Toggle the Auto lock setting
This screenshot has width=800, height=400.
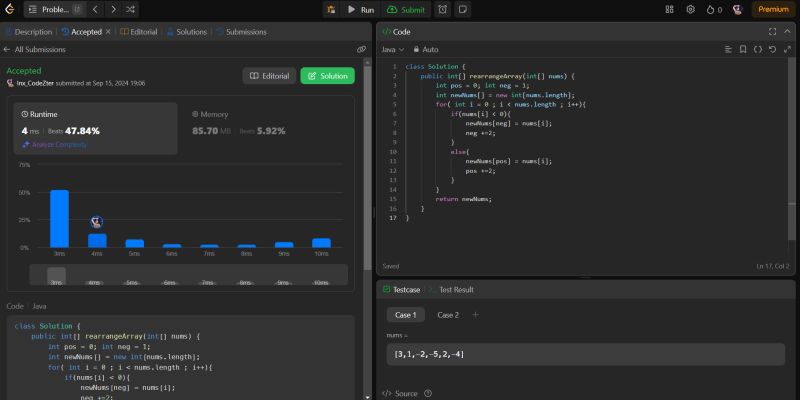(426, 49)
